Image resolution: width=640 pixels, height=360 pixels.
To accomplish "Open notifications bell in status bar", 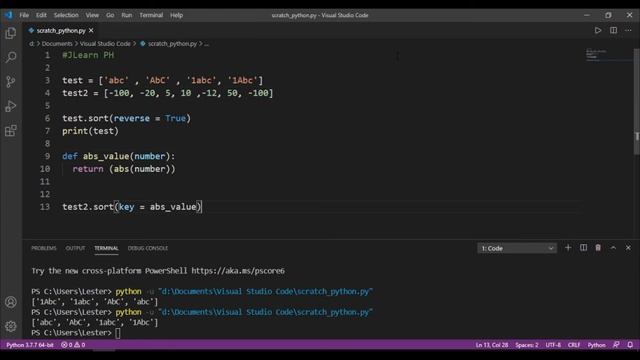I will tap(630, 345).
